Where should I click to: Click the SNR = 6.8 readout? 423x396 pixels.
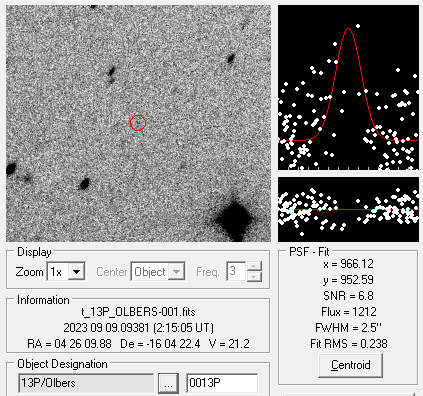point(348,296)
